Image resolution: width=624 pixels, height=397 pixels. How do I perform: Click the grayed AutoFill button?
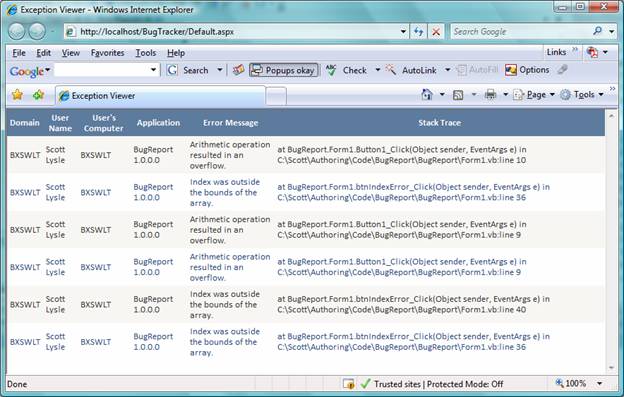point(478,70)
